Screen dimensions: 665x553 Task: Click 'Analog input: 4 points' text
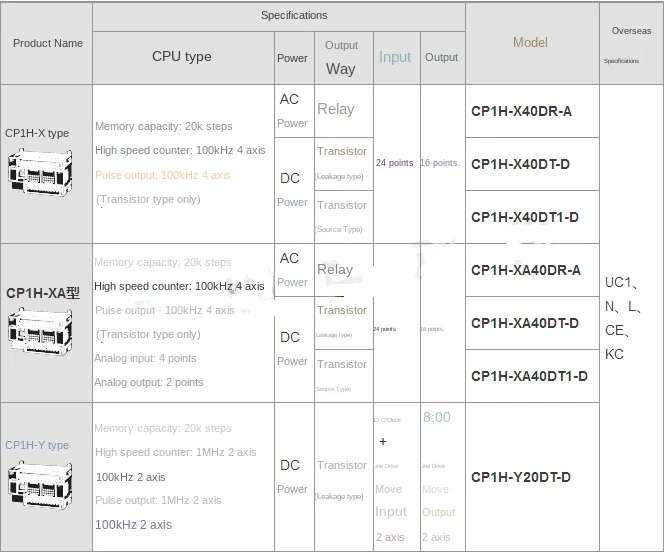pos(145,358)
